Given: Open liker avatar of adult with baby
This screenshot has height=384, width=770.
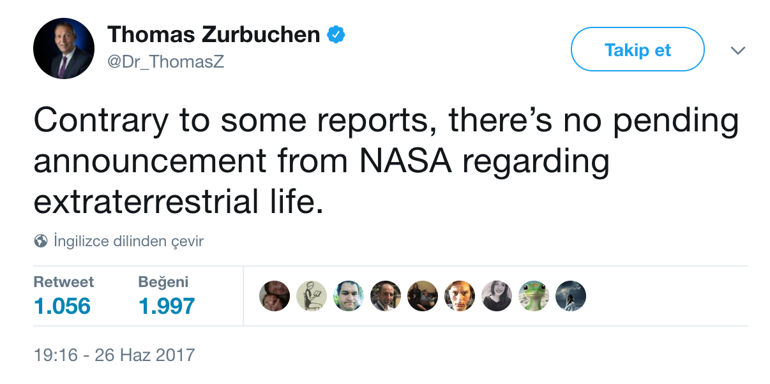Looking at the screenshot, I should (x=275, y=296).
